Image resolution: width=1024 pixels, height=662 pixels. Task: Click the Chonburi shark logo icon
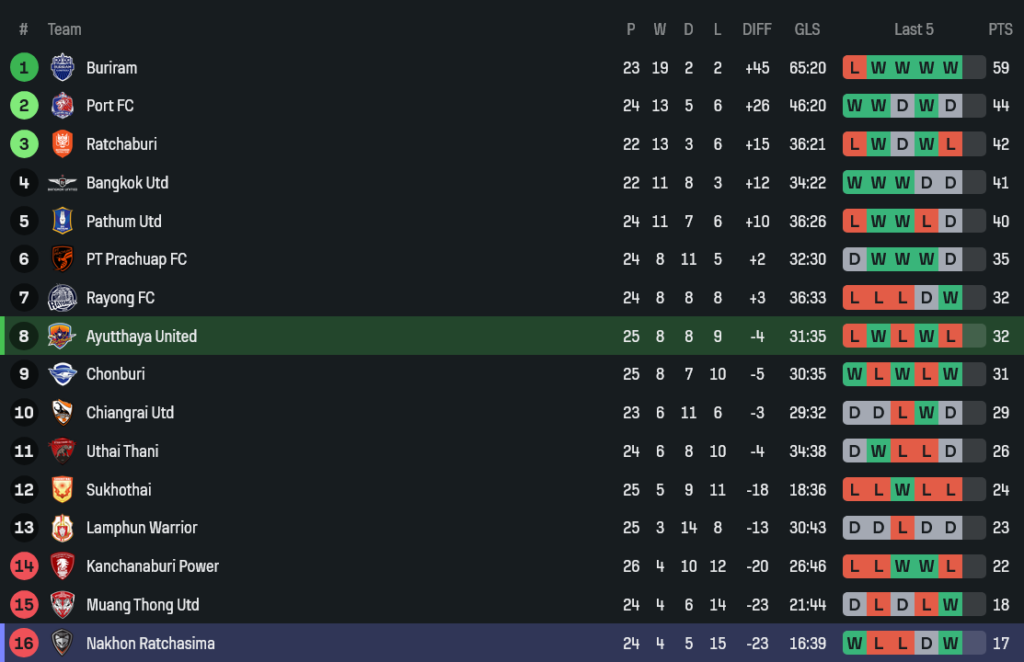coord(62,374)
